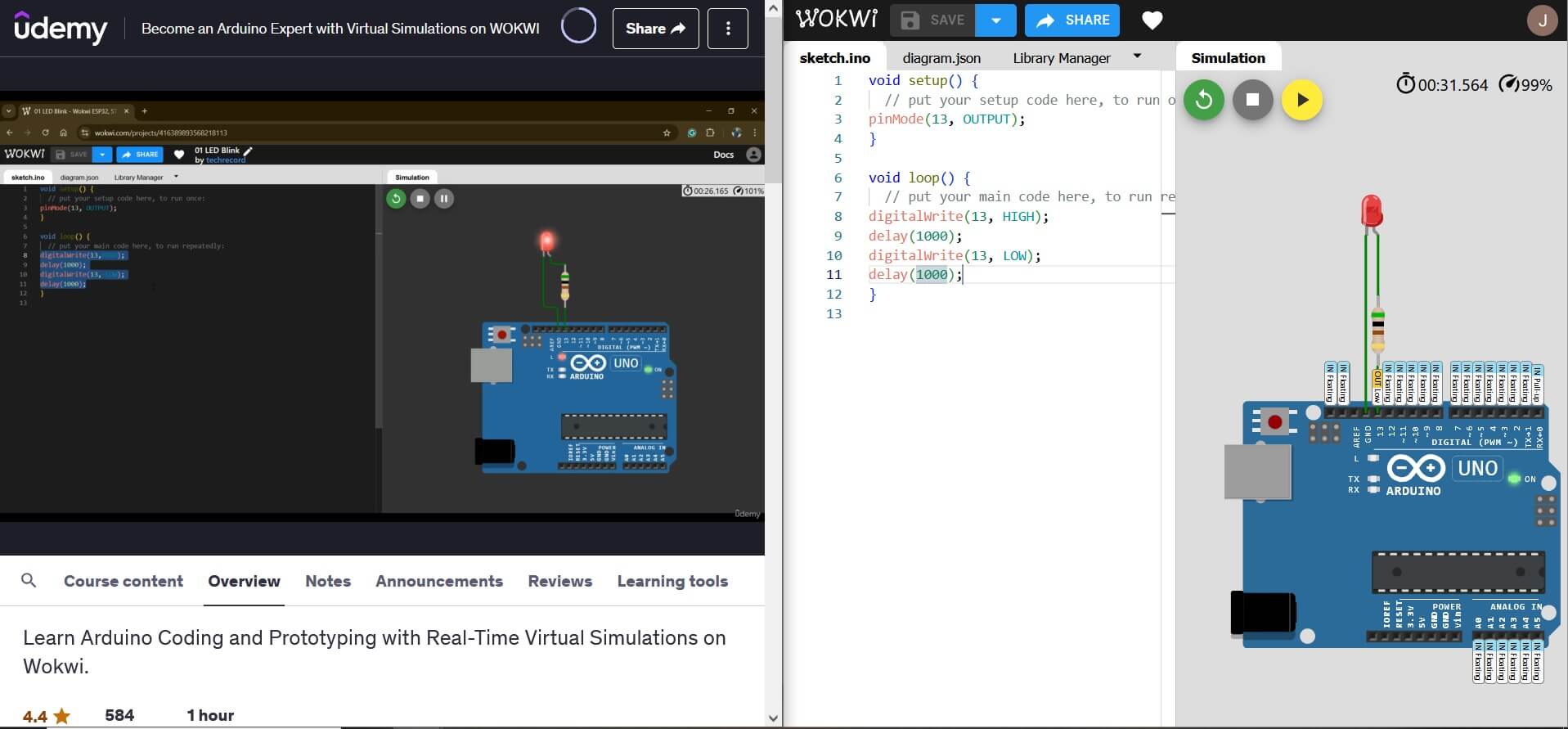Click the 99% simulation speed indicator
Image resolution: width=1568 pixels, height=729 pixels.
point(1525,84)
